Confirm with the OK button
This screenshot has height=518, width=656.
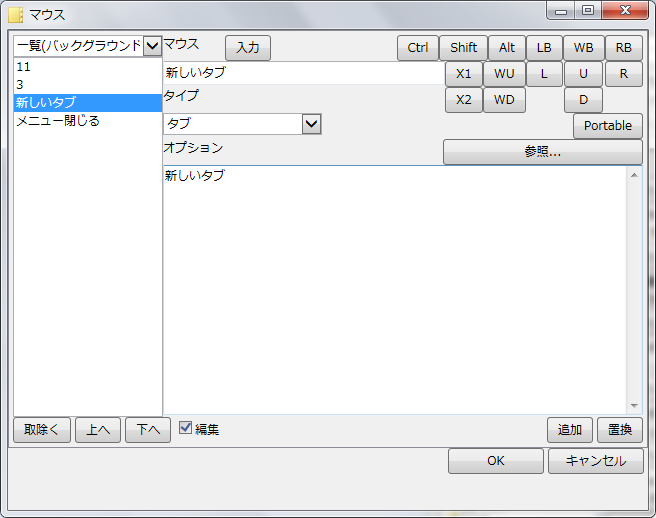click(496, 461)
